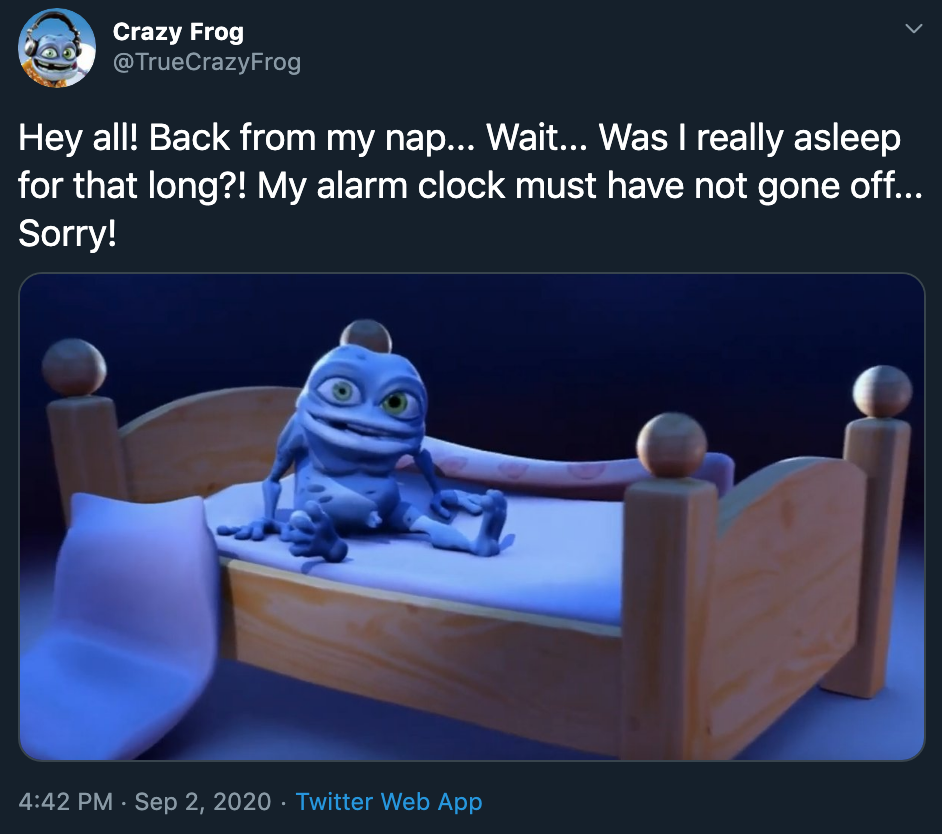Click the front wooden bedpost ball

point(671,445)
